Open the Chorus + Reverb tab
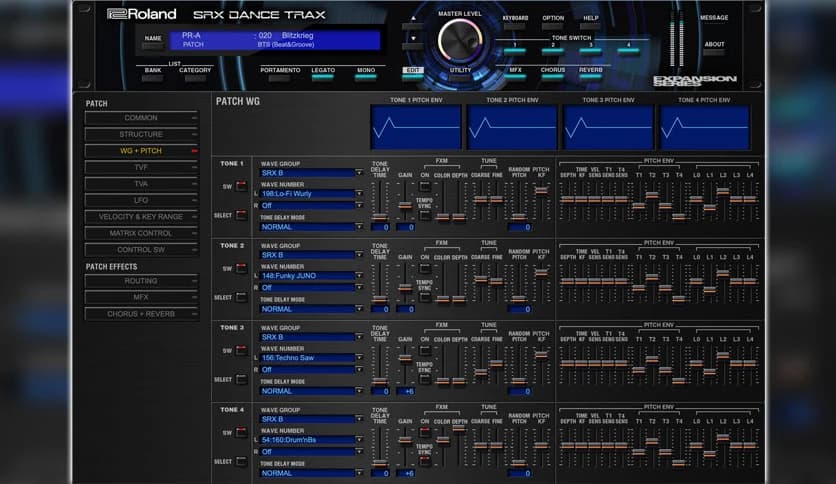Viewport: 836px width, 484px height. pos(141,314)
